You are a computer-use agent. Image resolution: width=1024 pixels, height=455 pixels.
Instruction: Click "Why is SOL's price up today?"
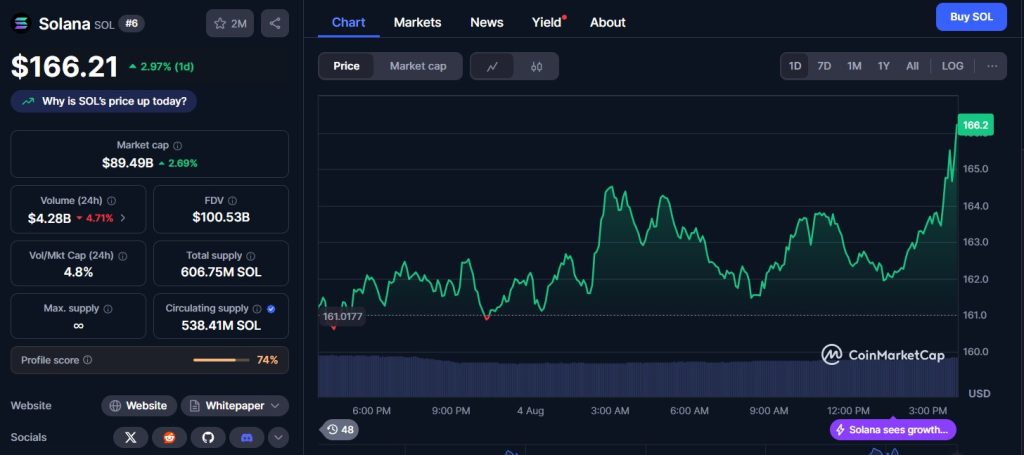[x=104, y=101]
